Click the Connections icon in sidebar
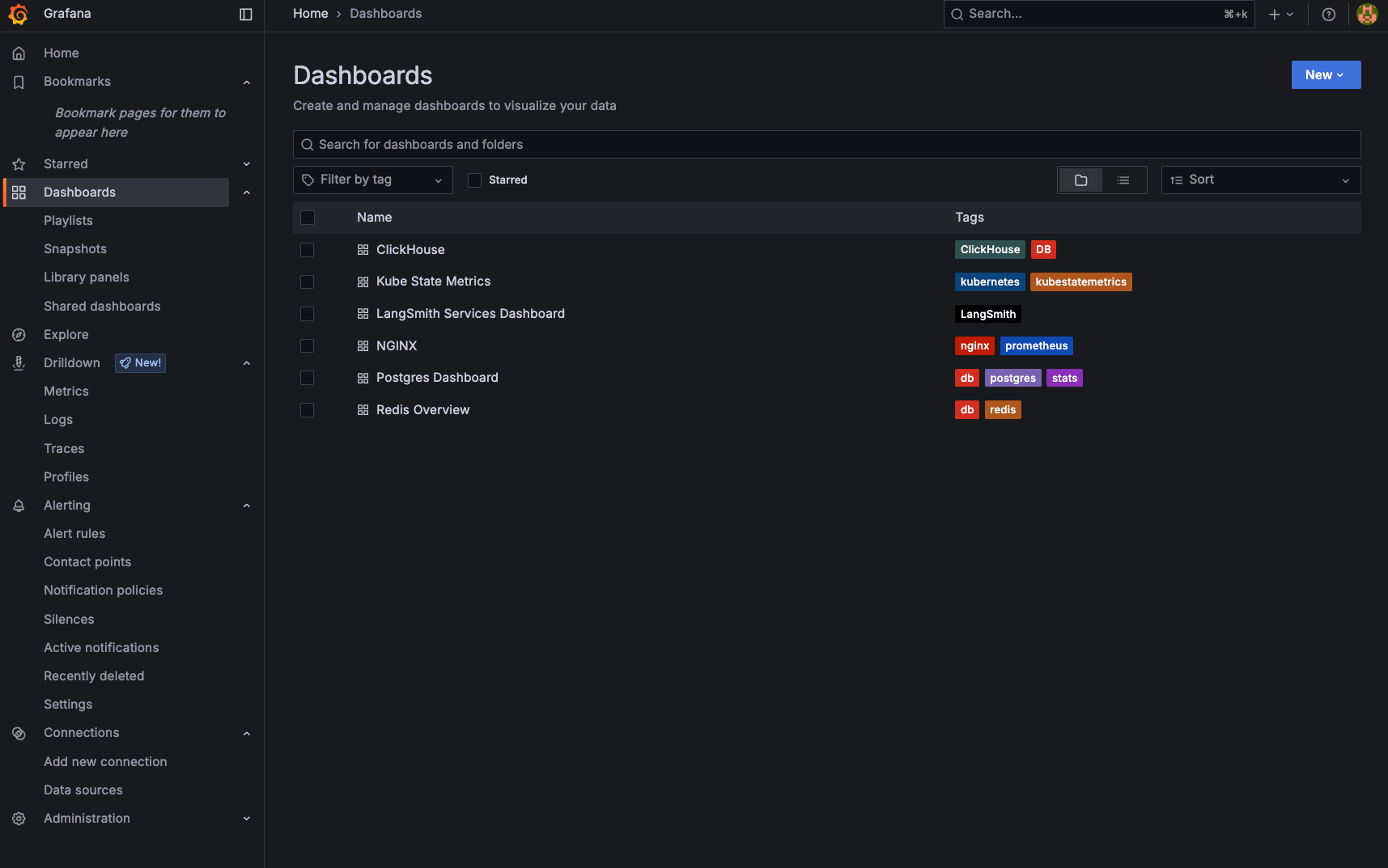The height and width of the screenshot is (868, 1388). [x=19, y=733]
